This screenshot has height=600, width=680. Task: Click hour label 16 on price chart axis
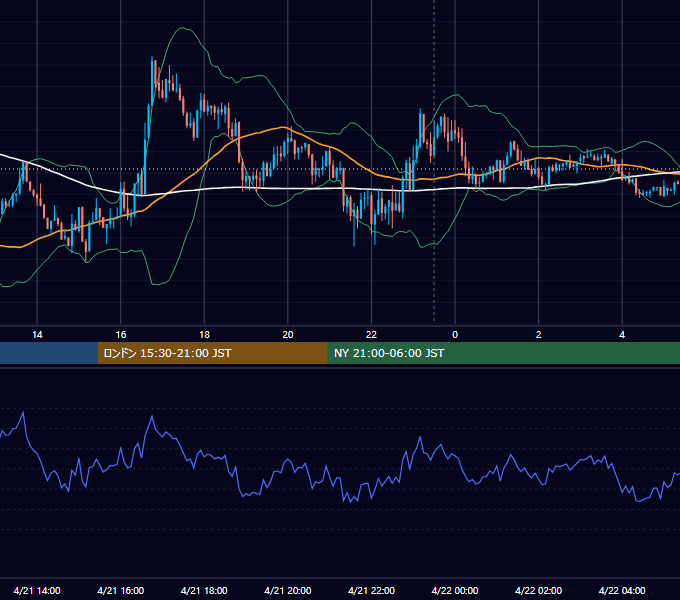pos(121,335)
